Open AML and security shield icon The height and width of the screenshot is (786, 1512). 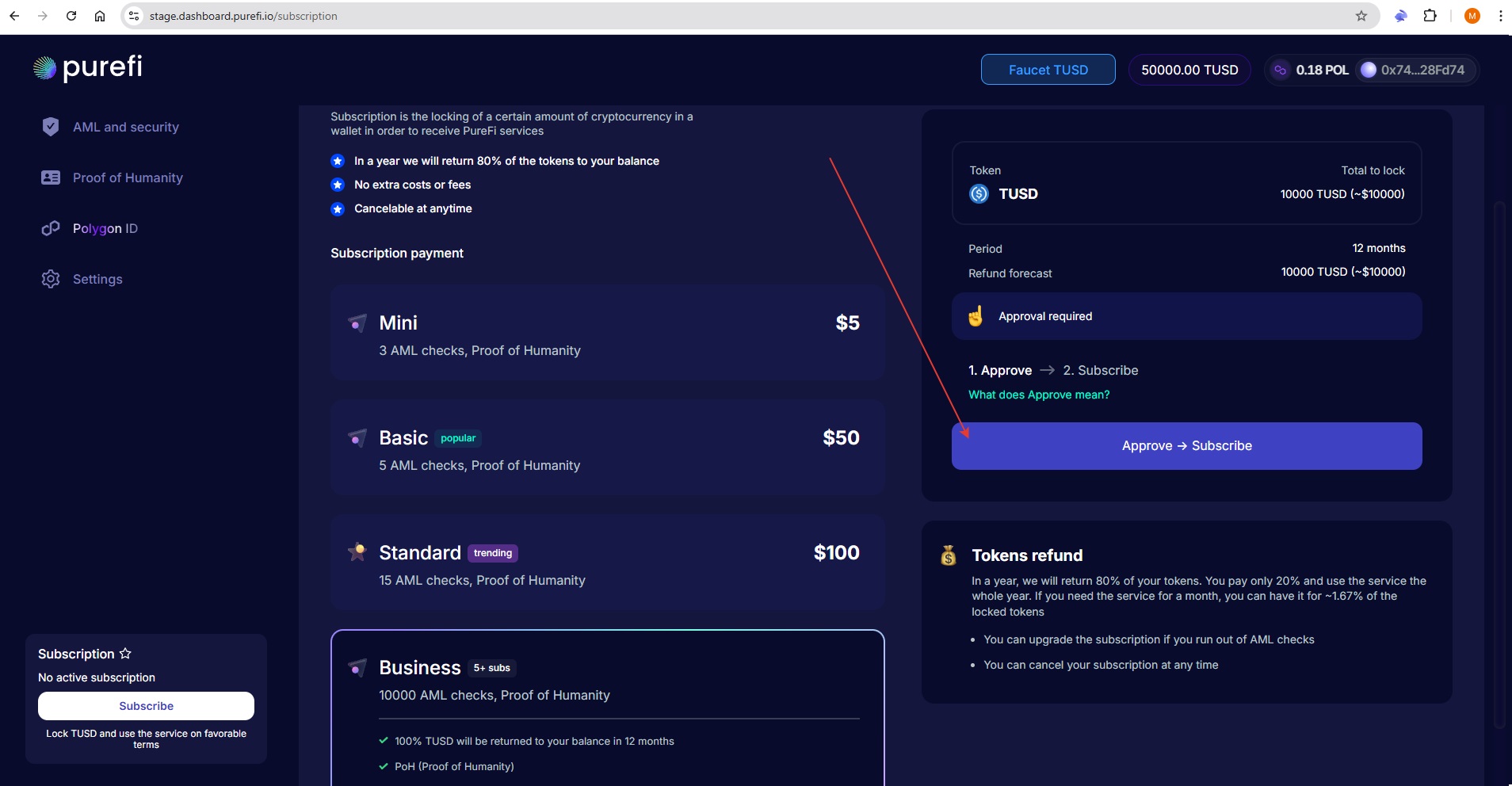click(51, 127)
